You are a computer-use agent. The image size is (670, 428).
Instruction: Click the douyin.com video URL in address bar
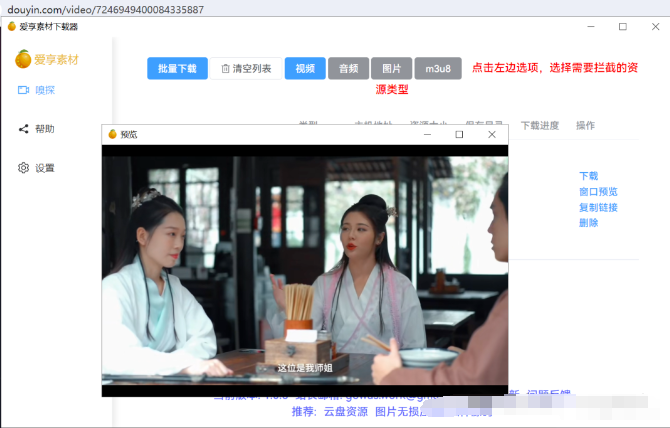(x=106, y=9)
